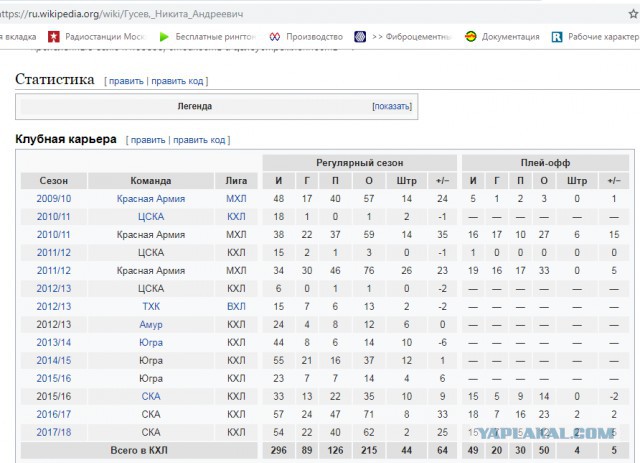Click playoff total points value 50
Screen dimensions: 640x463
tap(544, 450)
